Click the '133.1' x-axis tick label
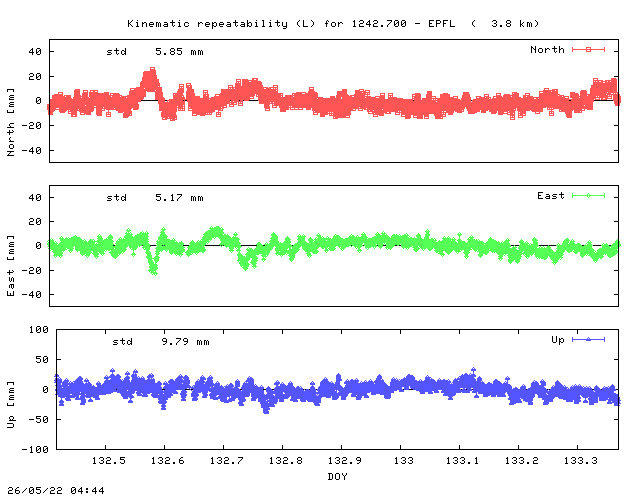Screen dimensions: 640x496 tap(462, 460)
